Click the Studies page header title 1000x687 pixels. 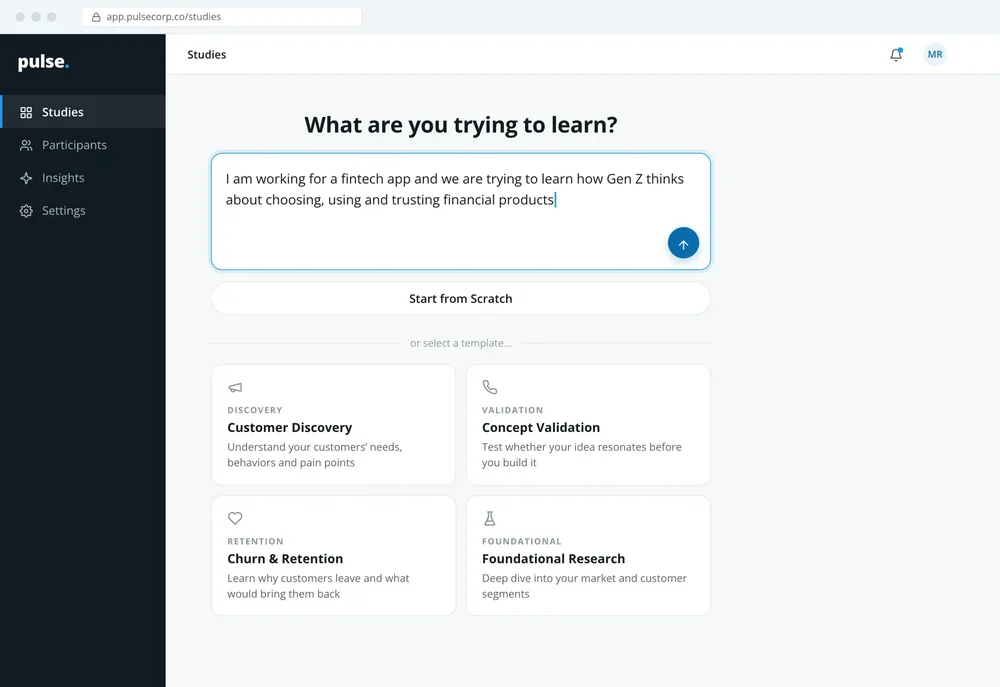pos(207,55)
